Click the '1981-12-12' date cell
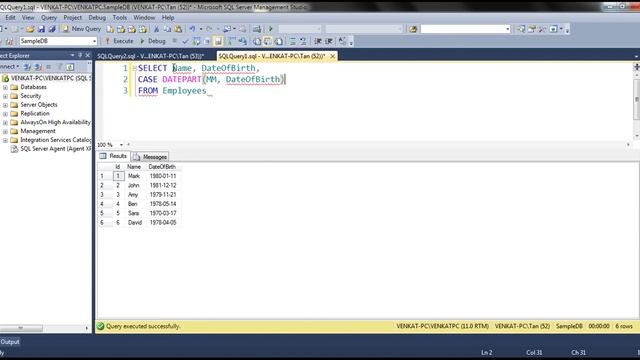The width and height of the screenshot is (640, 360). (x=163, y=185)
